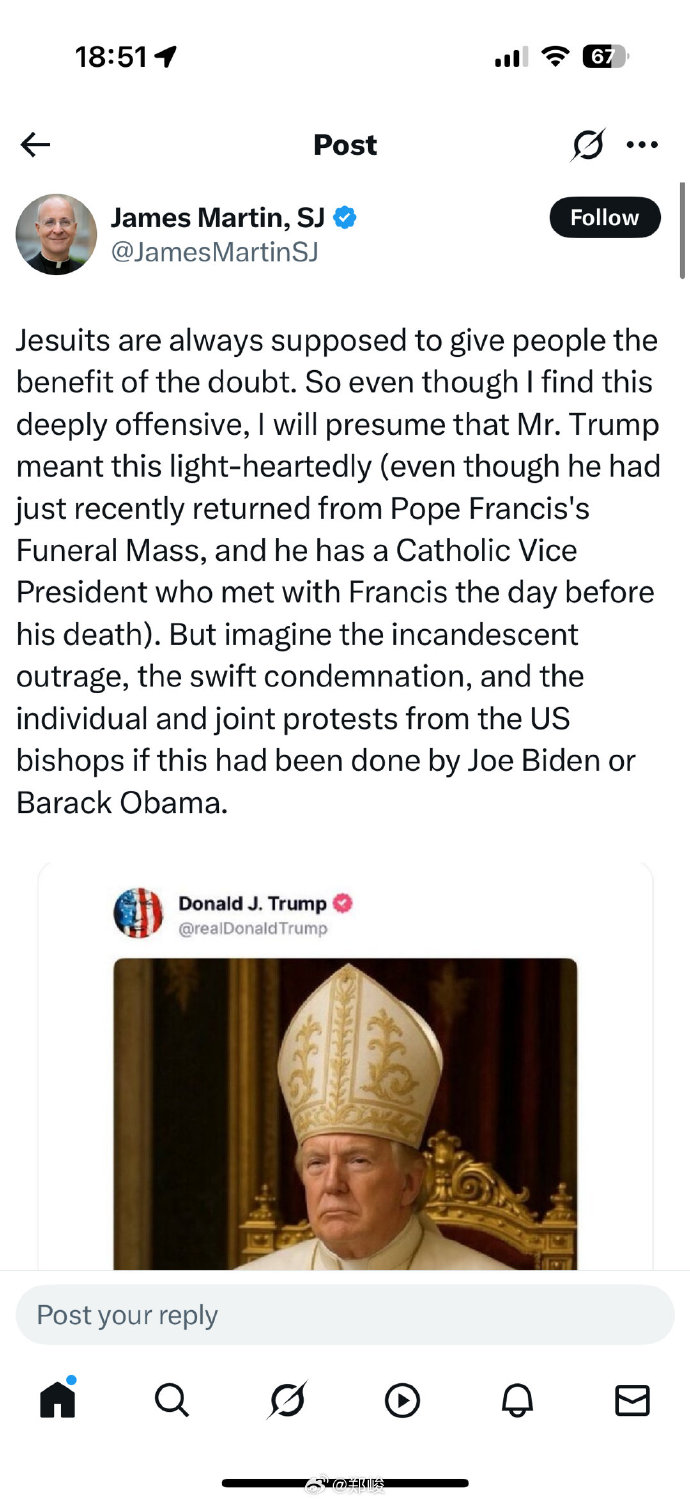Open Notifications bell tab
690x1501 pixels.
tap(517, 1400)
